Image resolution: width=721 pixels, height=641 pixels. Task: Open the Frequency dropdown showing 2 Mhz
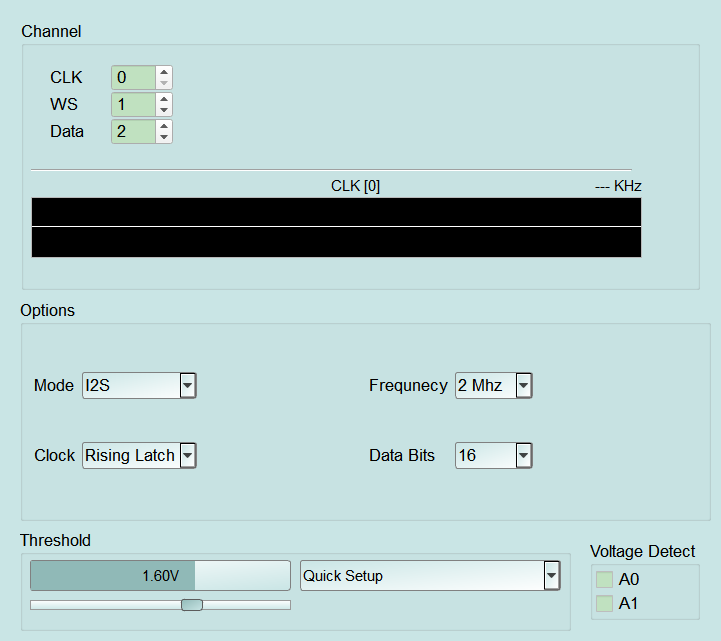click(494, 385)
